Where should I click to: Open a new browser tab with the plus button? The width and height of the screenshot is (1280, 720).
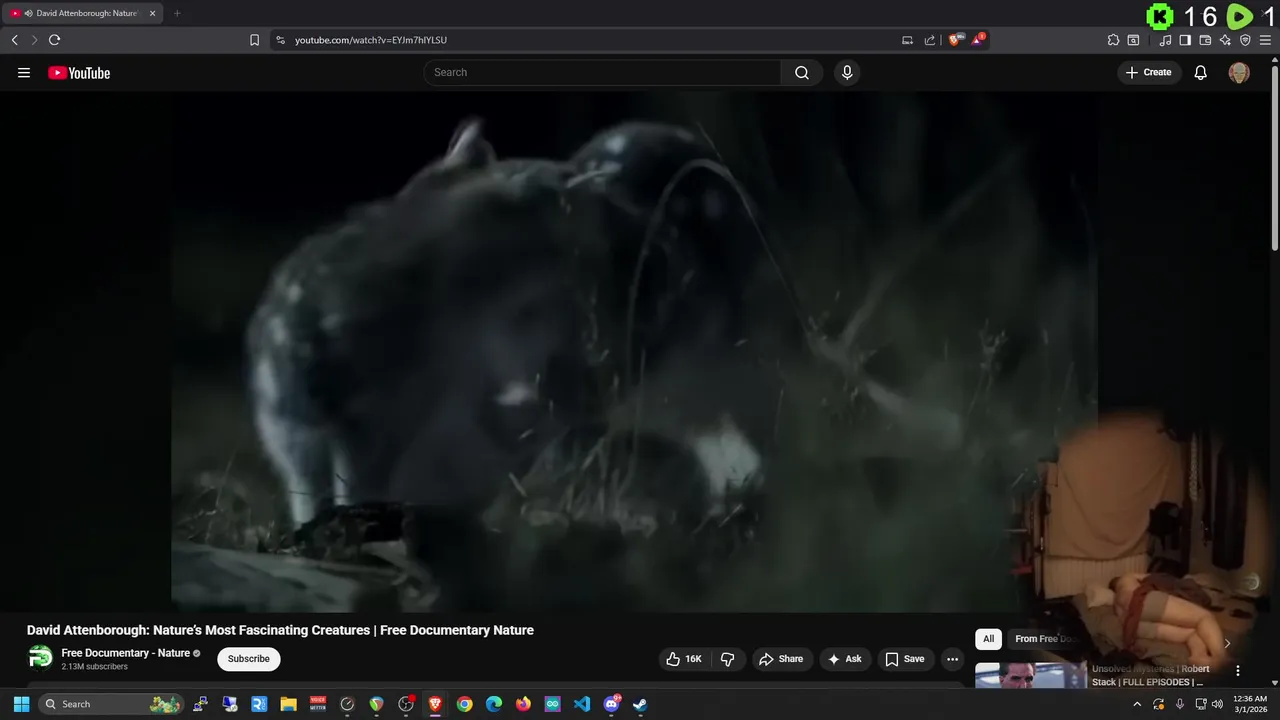(177, 13)
